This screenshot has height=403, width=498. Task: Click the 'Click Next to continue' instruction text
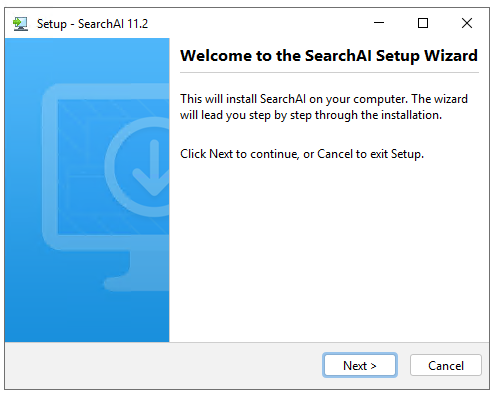(x=302, y=154)
